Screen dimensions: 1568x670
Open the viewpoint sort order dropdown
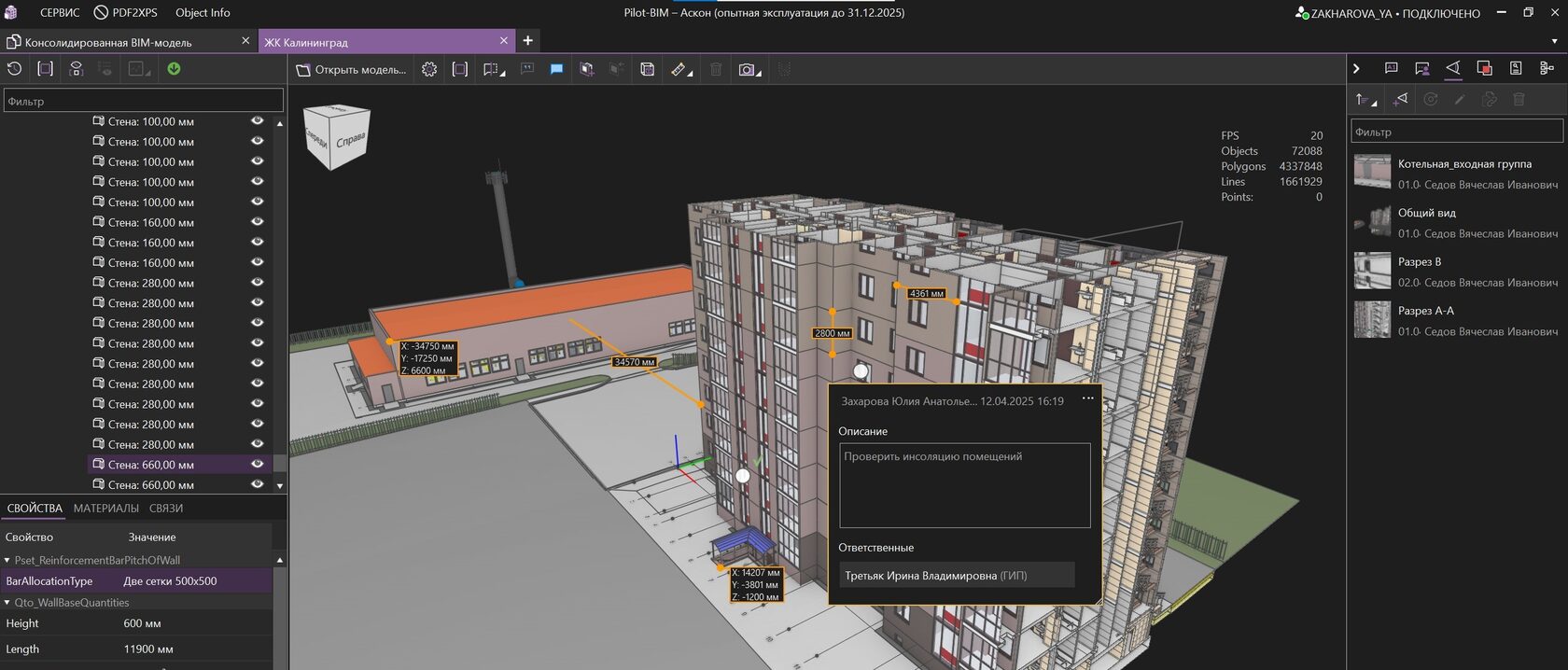(x=1365, y=99)
